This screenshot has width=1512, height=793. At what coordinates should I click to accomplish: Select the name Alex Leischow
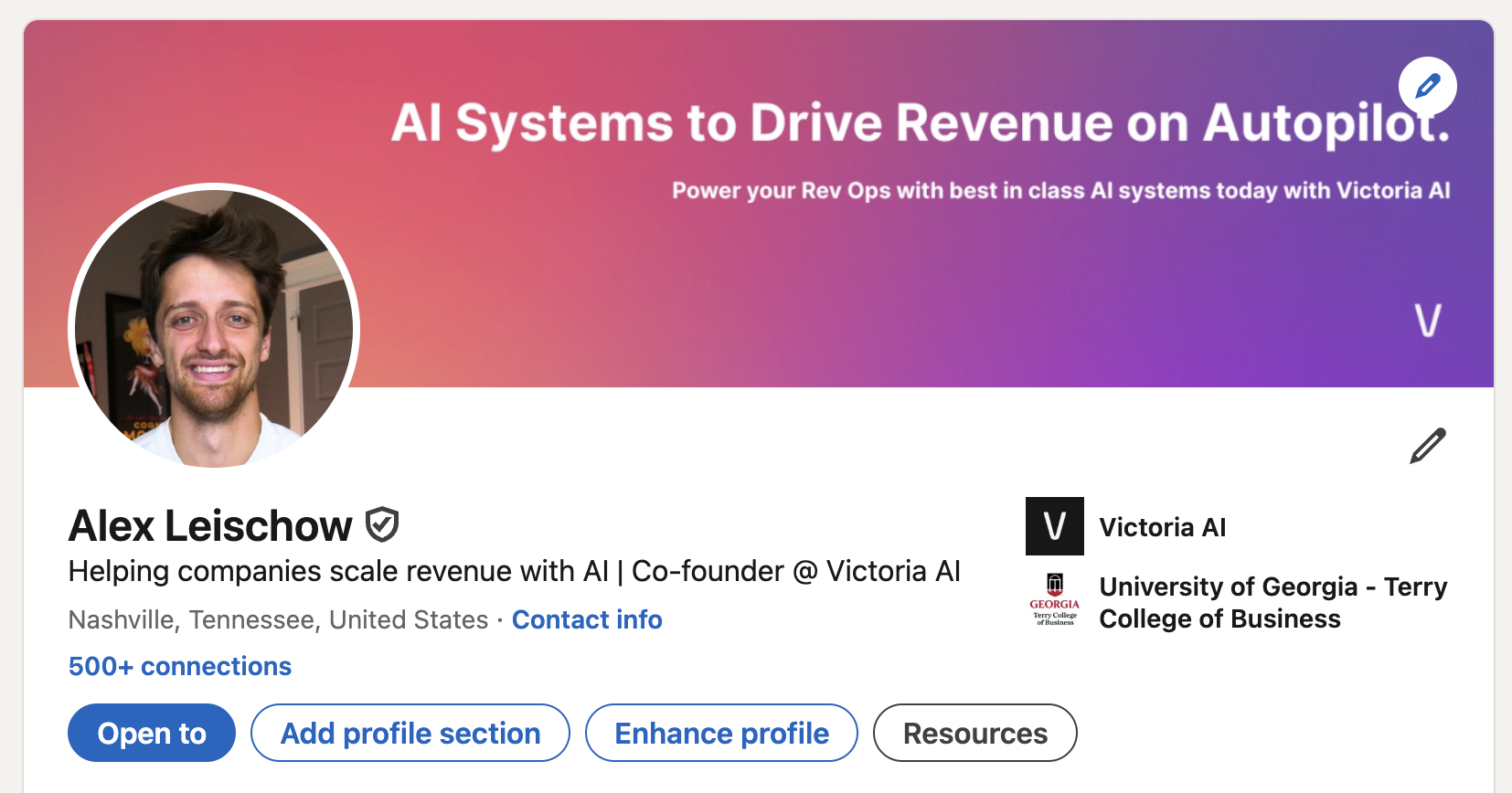(210, 526)
